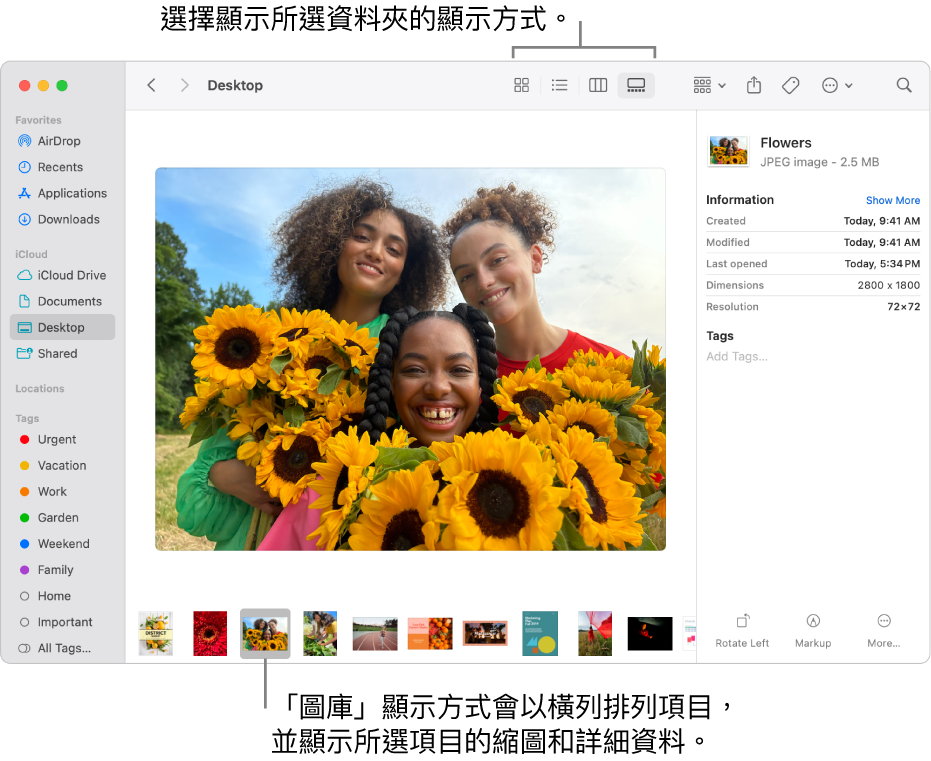The height and width of the screenshot is (761, 931).
Task: Go forward with the right chevron
Action: (x=185, y=85)
